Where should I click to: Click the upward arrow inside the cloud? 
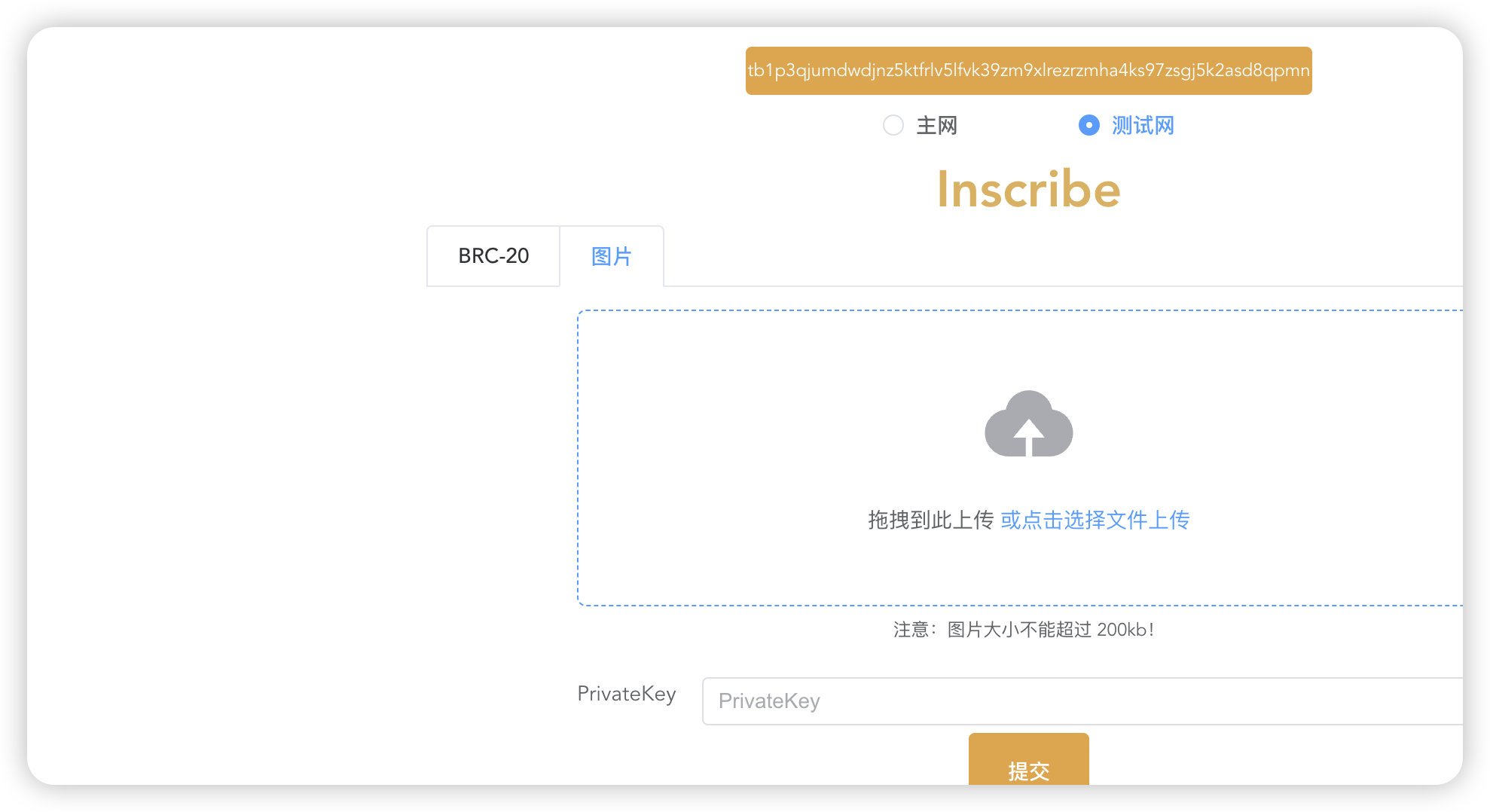coord(1028,437)
